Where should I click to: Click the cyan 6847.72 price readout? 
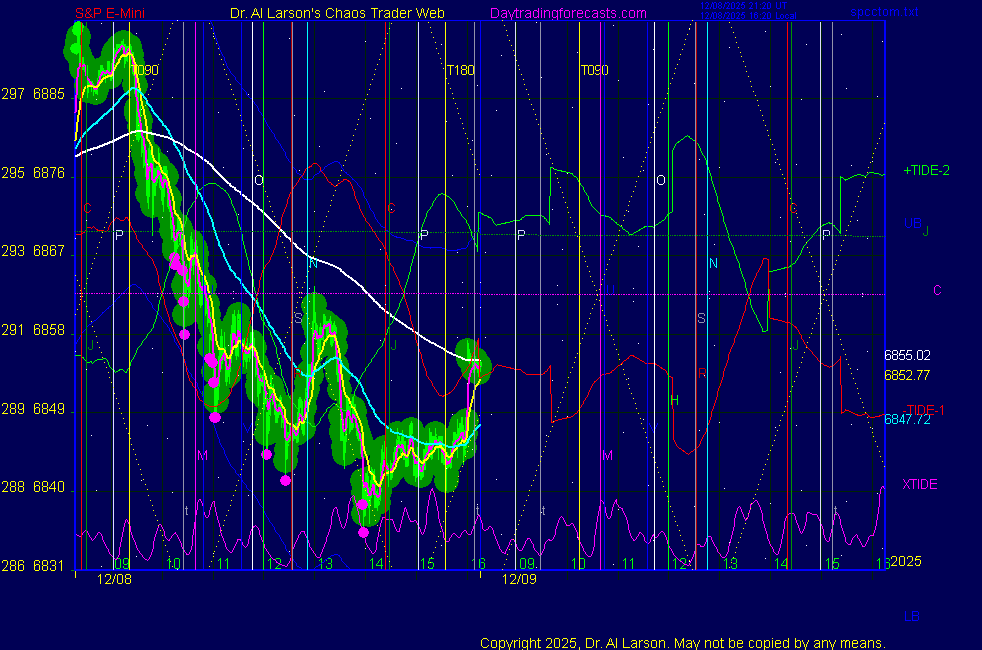[x=907, y=420]
